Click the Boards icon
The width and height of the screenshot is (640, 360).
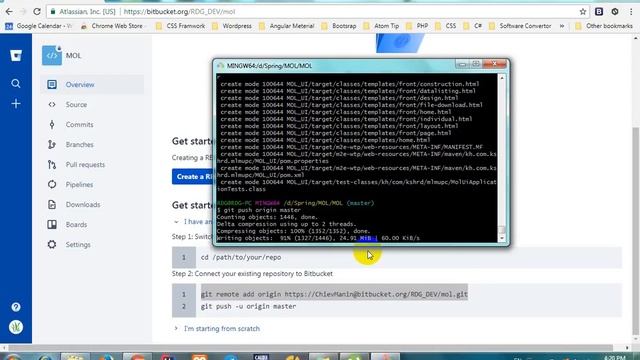[52, 224]
